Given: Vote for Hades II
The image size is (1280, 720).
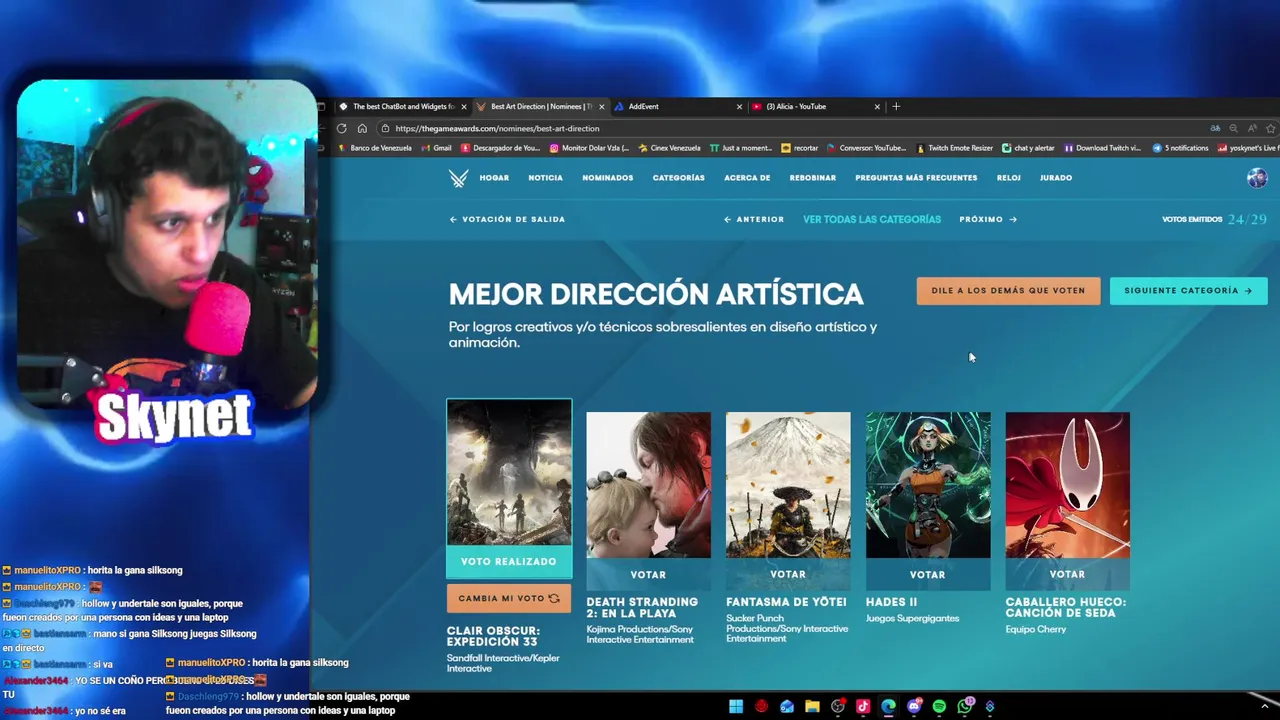Looking at the screenshot, I should click(x=927, y=575).
